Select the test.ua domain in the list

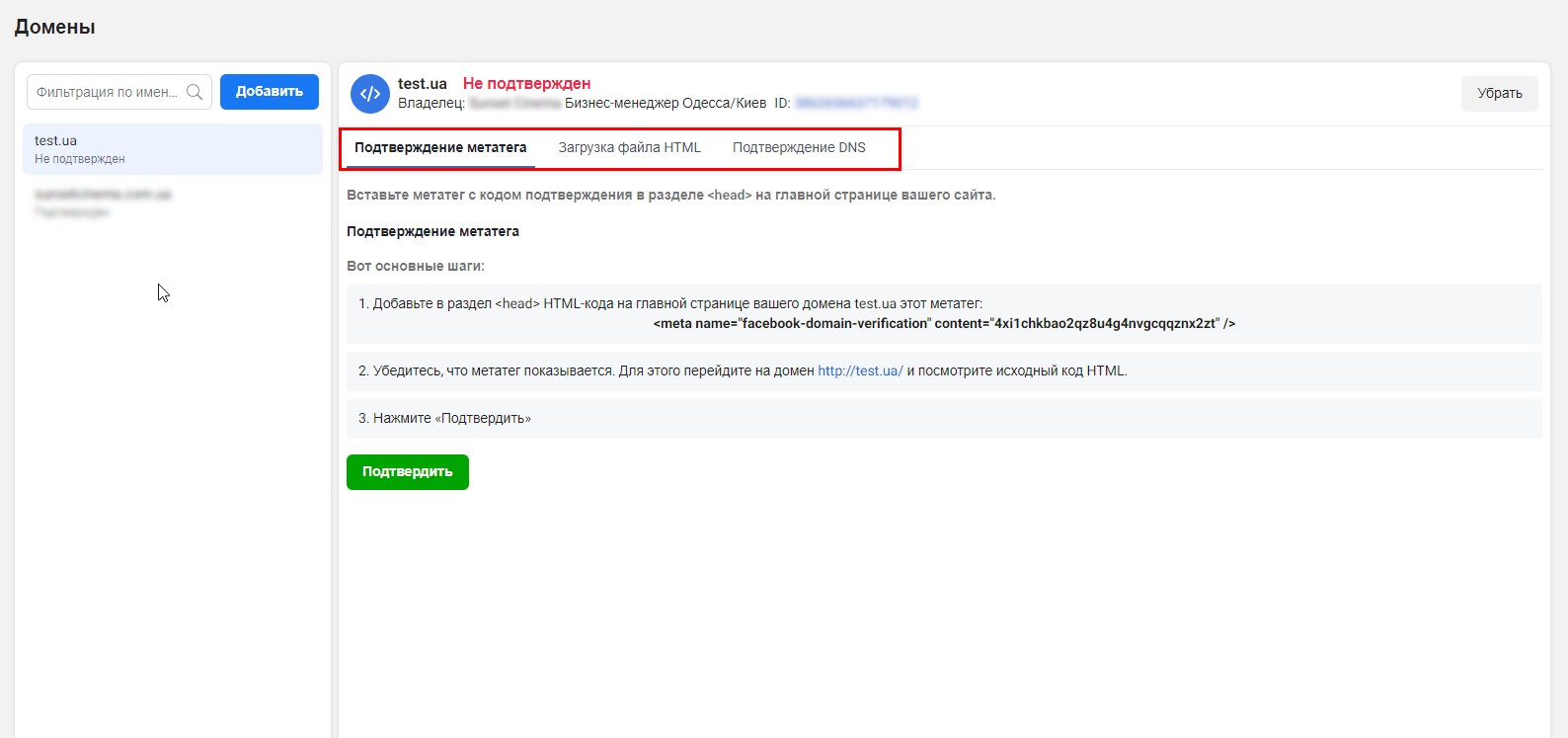click(173, 149)
